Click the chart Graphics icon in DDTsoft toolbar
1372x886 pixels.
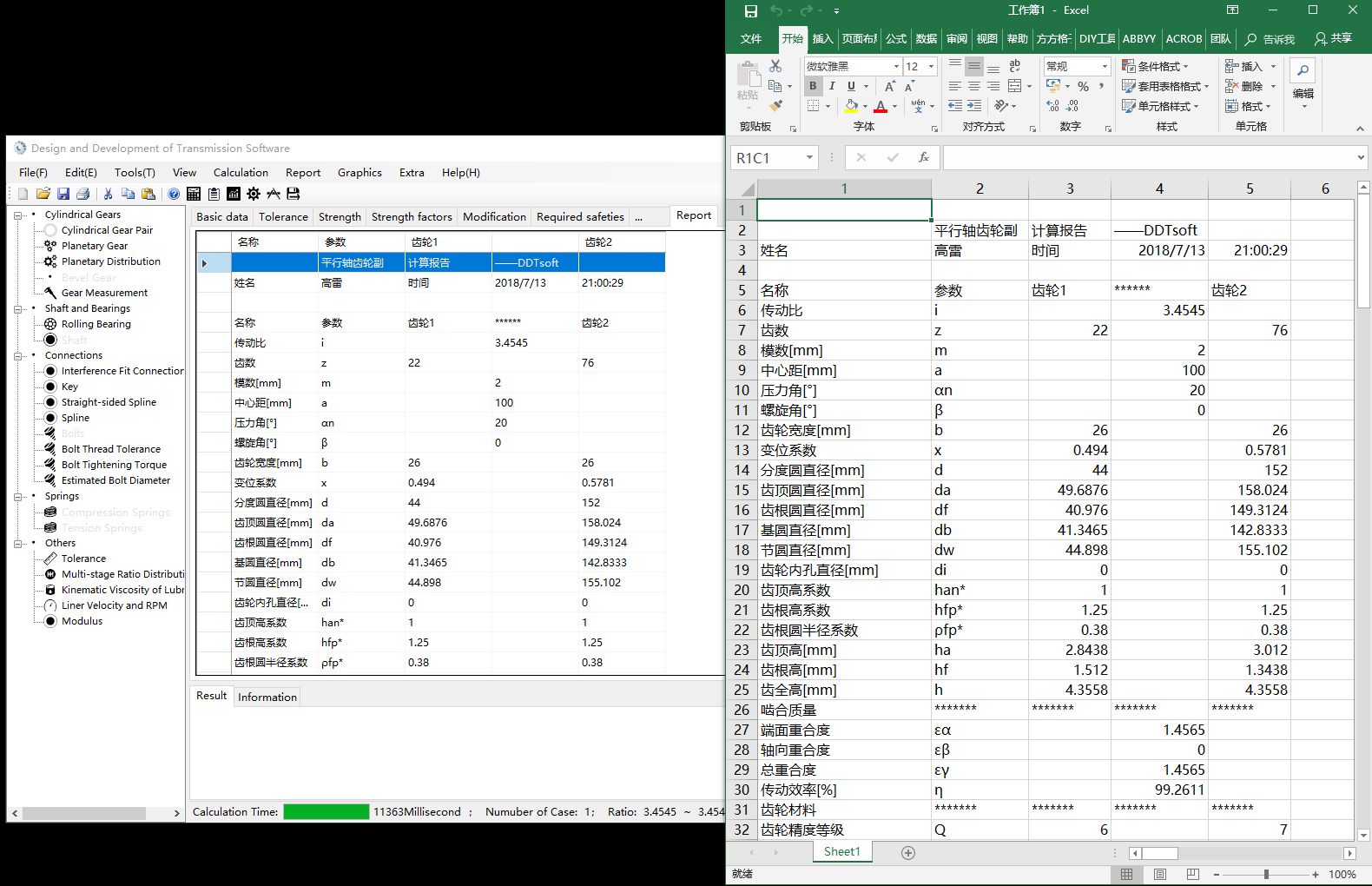pos(234,194)
